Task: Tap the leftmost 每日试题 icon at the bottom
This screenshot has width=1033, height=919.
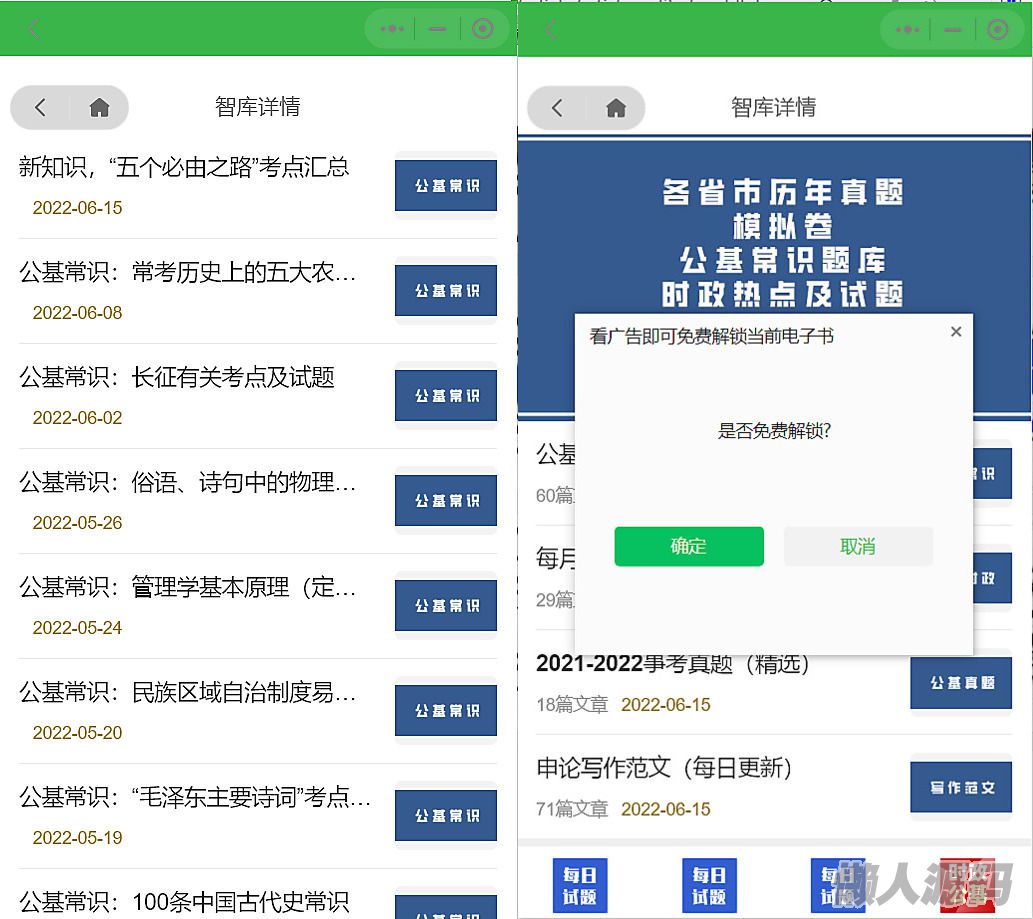Action: pyautogui.click(x=580, y=885)
